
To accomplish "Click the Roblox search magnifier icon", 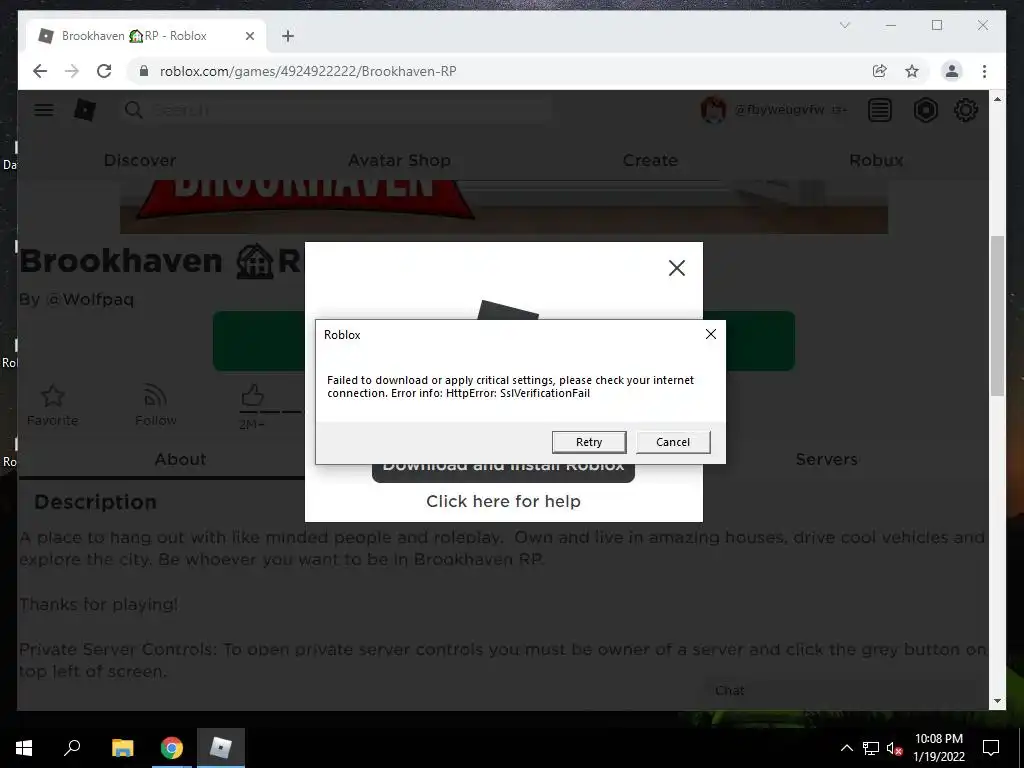I will (x=133, y=110).
